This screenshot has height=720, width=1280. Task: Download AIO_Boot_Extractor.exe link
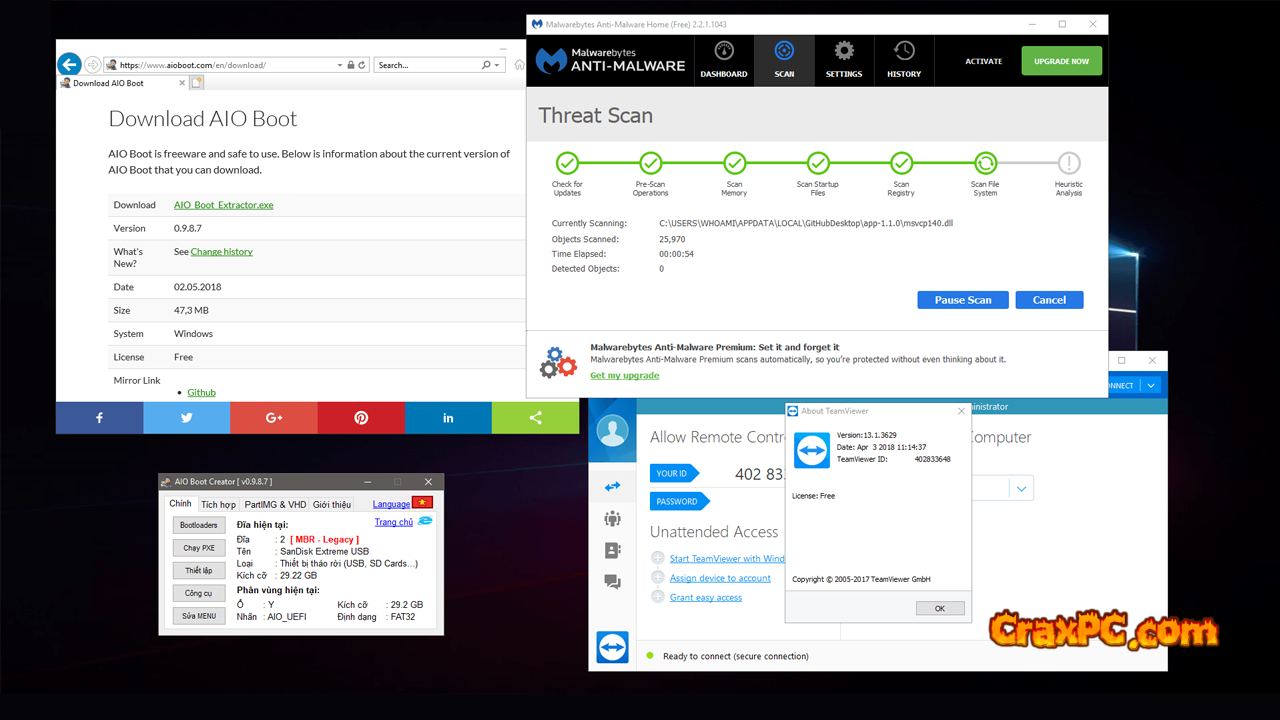coord(224,205)
